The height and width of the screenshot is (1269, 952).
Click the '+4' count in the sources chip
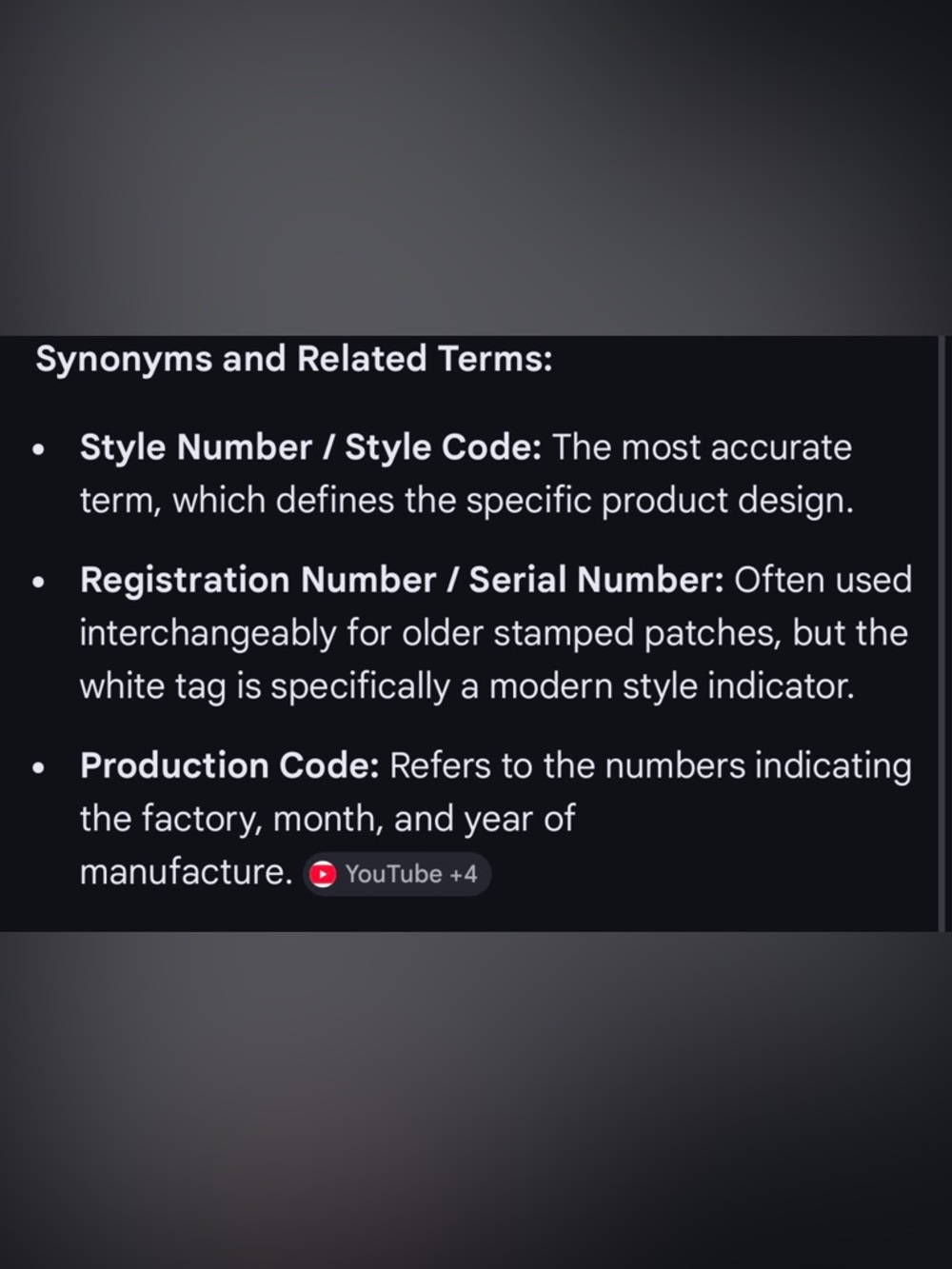pos(464,874)
